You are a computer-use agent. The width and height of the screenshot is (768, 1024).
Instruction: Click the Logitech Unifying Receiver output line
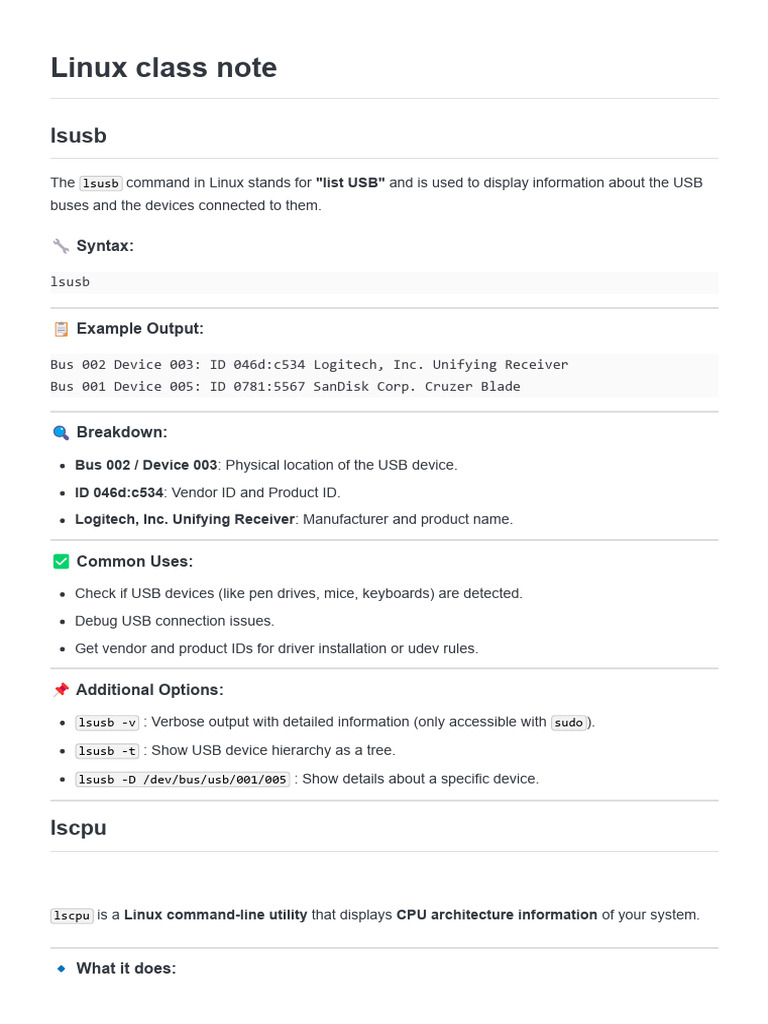coord(309,364)
